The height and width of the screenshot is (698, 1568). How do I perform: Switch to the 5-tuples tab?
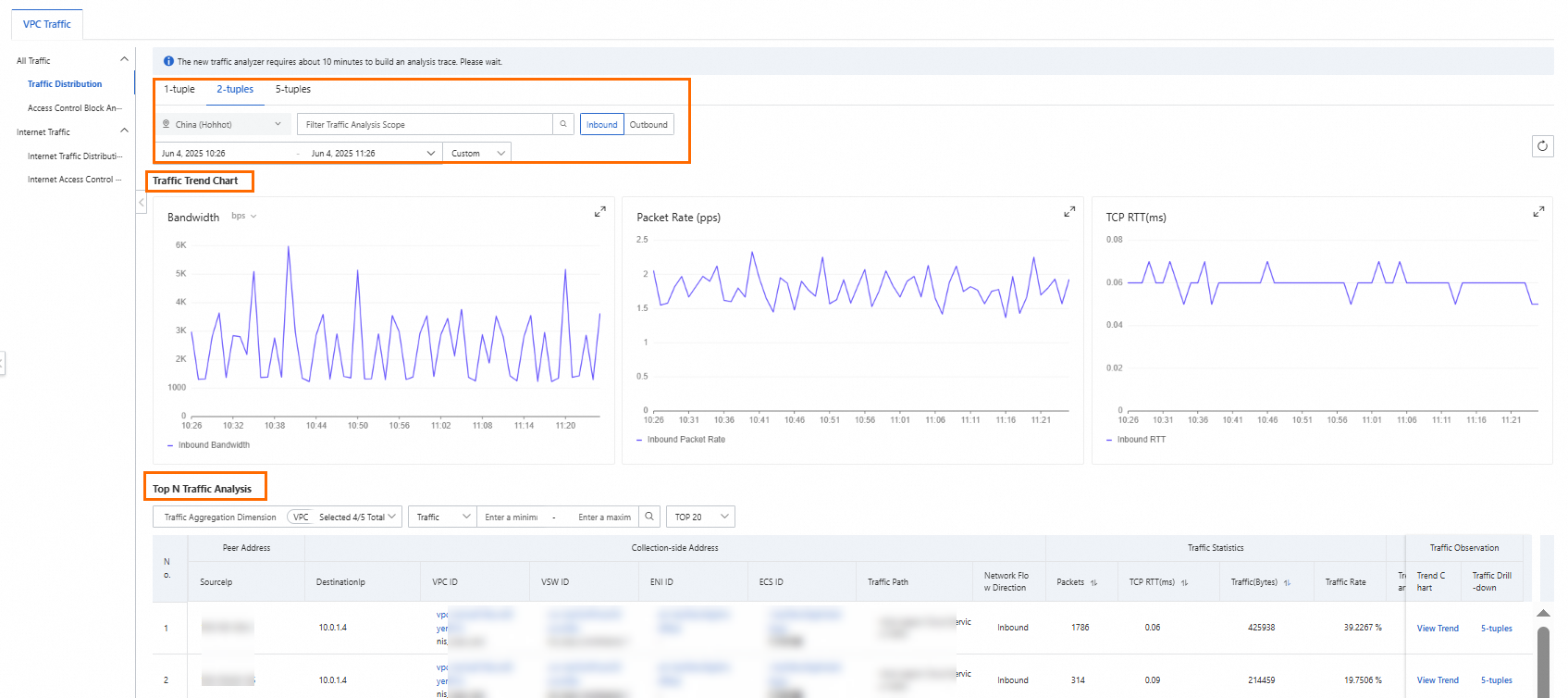pyautogui.click(x=292, y=90)
